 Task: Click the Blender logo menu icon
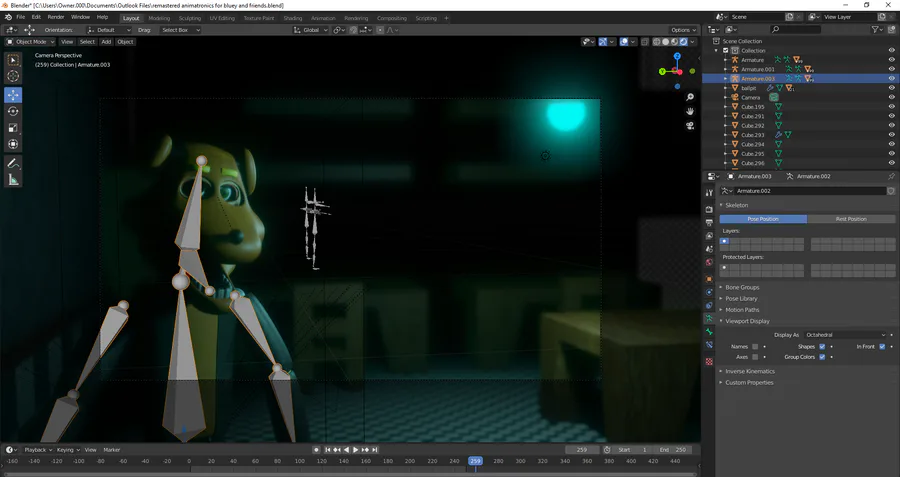pos(7,17)
